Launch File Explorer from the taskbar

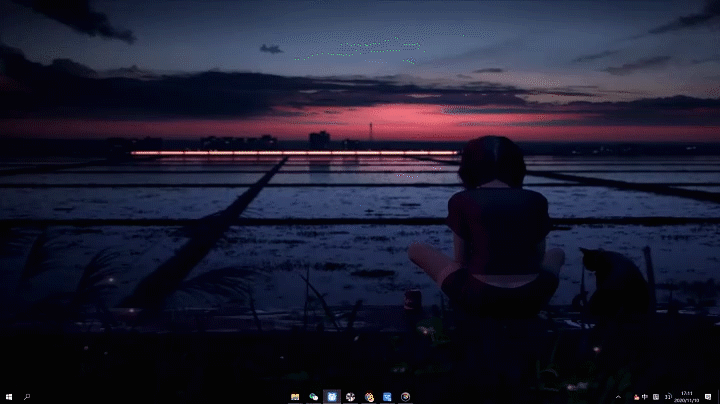296,396
